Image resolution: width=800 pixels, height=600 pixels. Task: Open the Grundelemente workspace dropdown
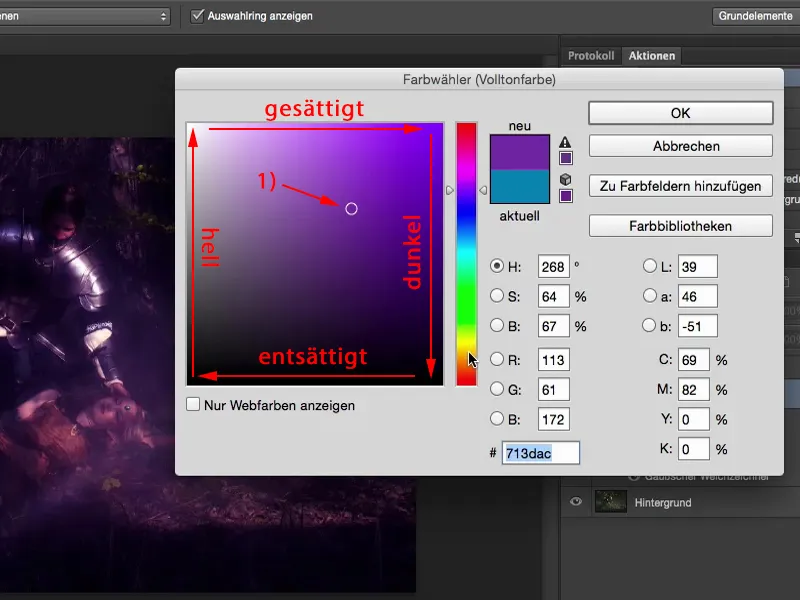[756, 16]
